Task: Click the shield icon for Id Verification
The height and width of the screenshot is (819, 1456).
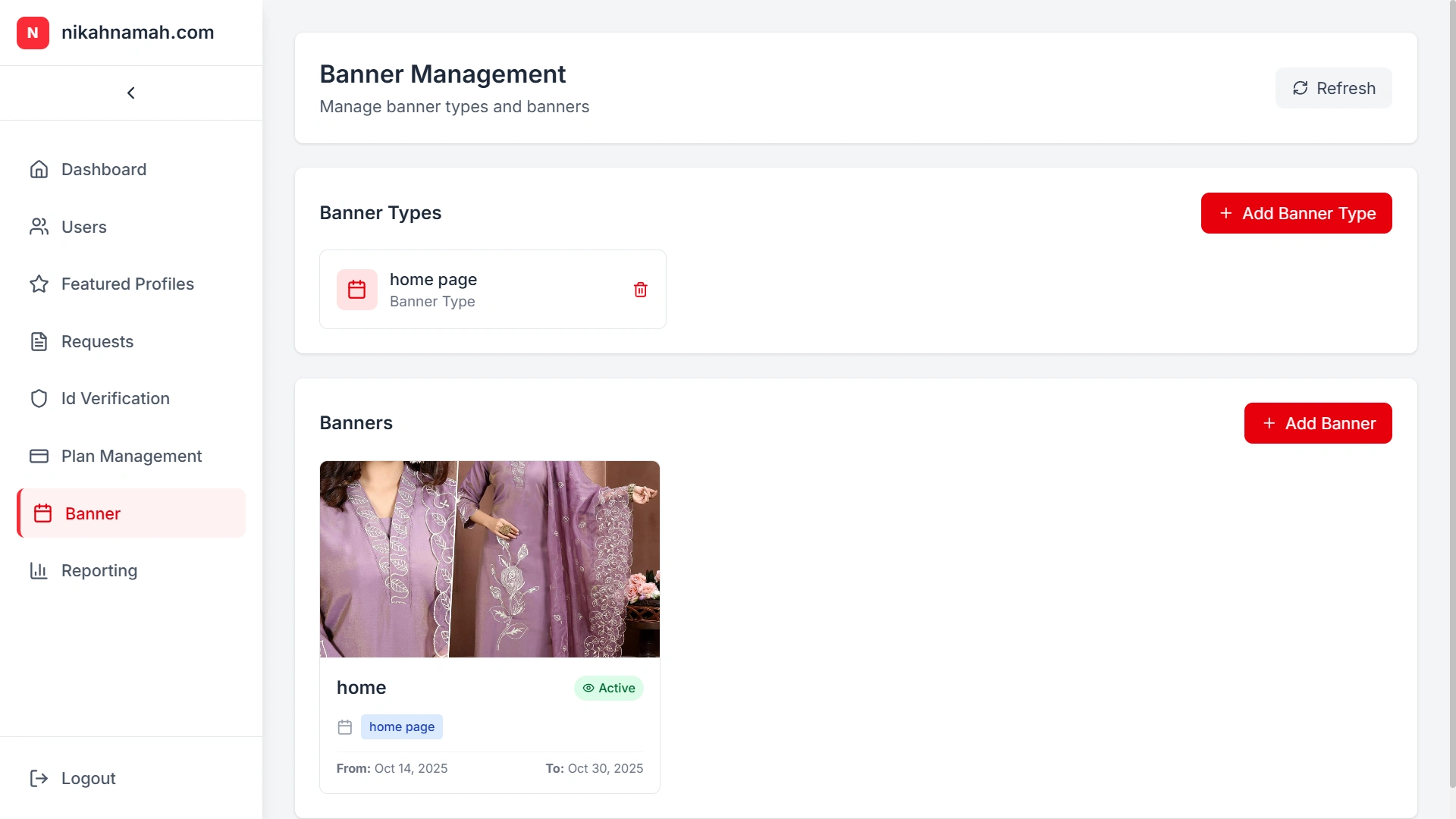Action: (39, 398)
